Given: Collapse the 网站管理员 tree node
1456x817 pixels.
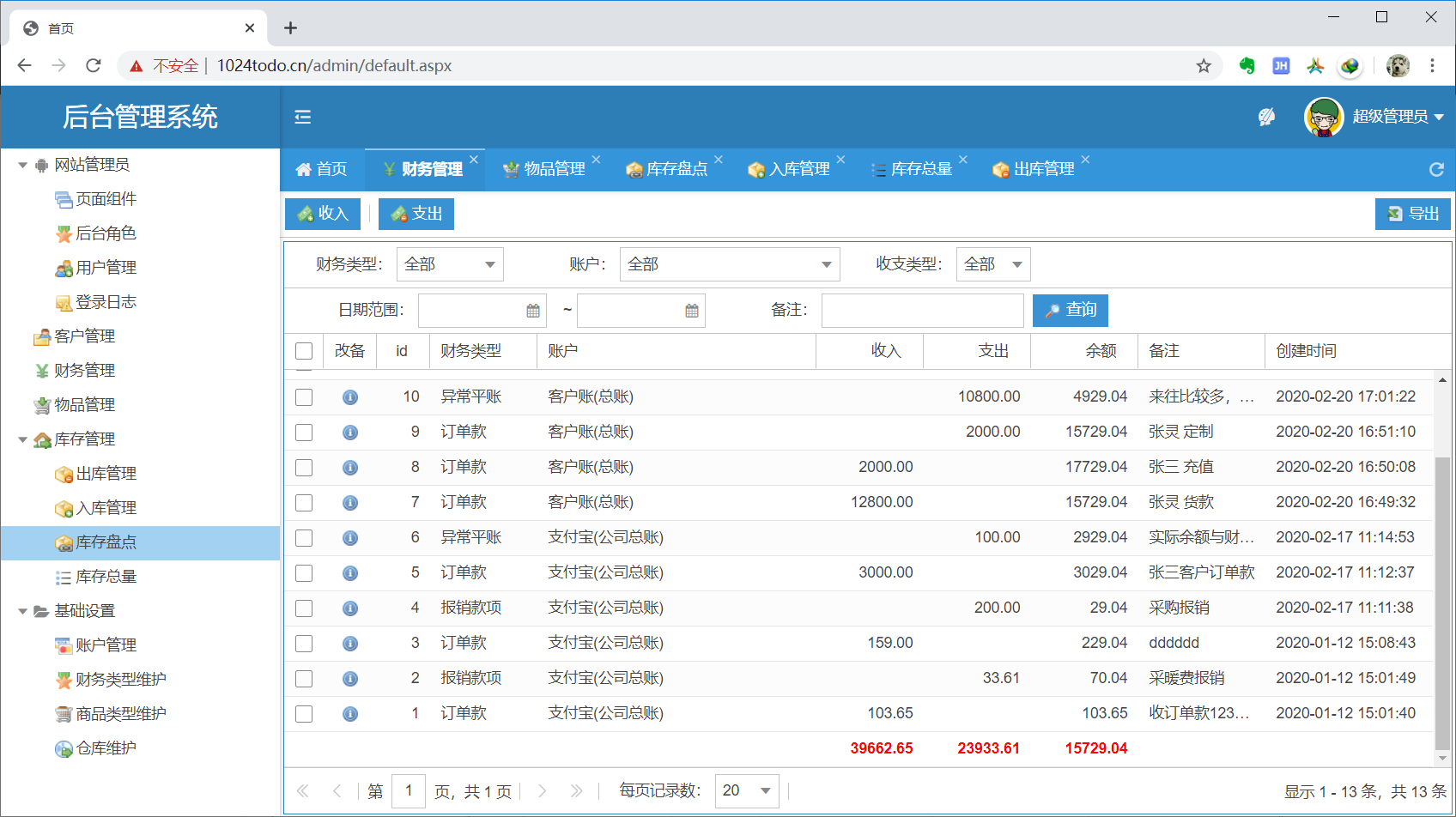Looking at the screenshot, I should (23, 165).
